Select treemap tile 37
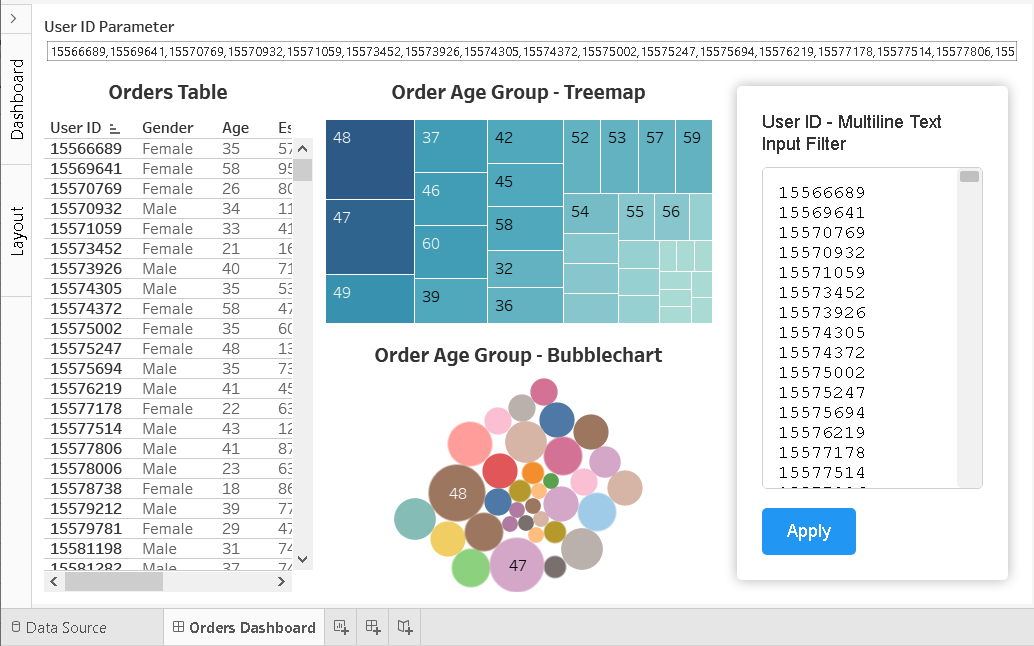This screenshot has width=1034, height=646. pos(451,146)
